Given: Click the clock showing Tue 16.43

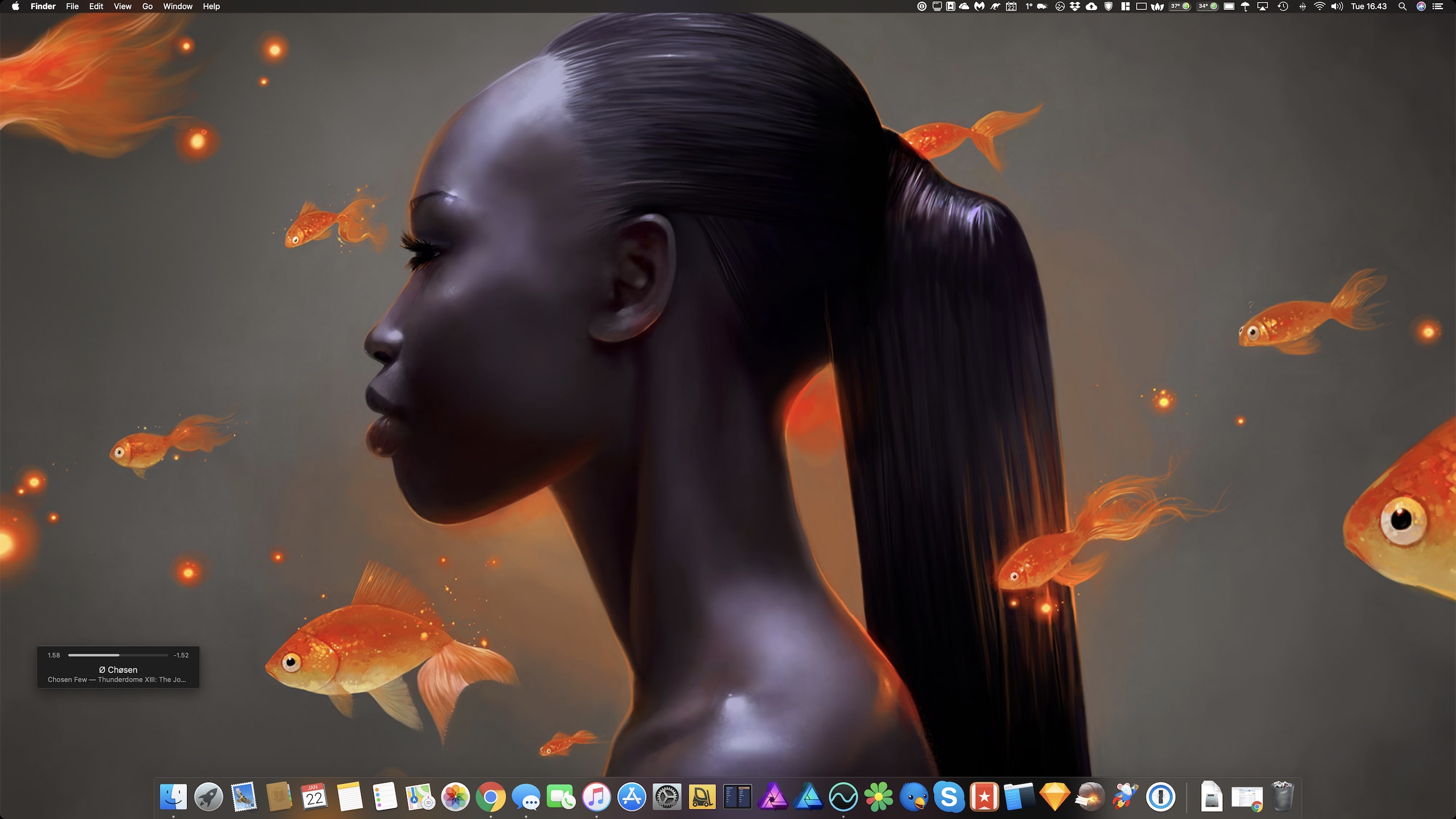Looking at the screenshot, I should (x=1369, y=6).
